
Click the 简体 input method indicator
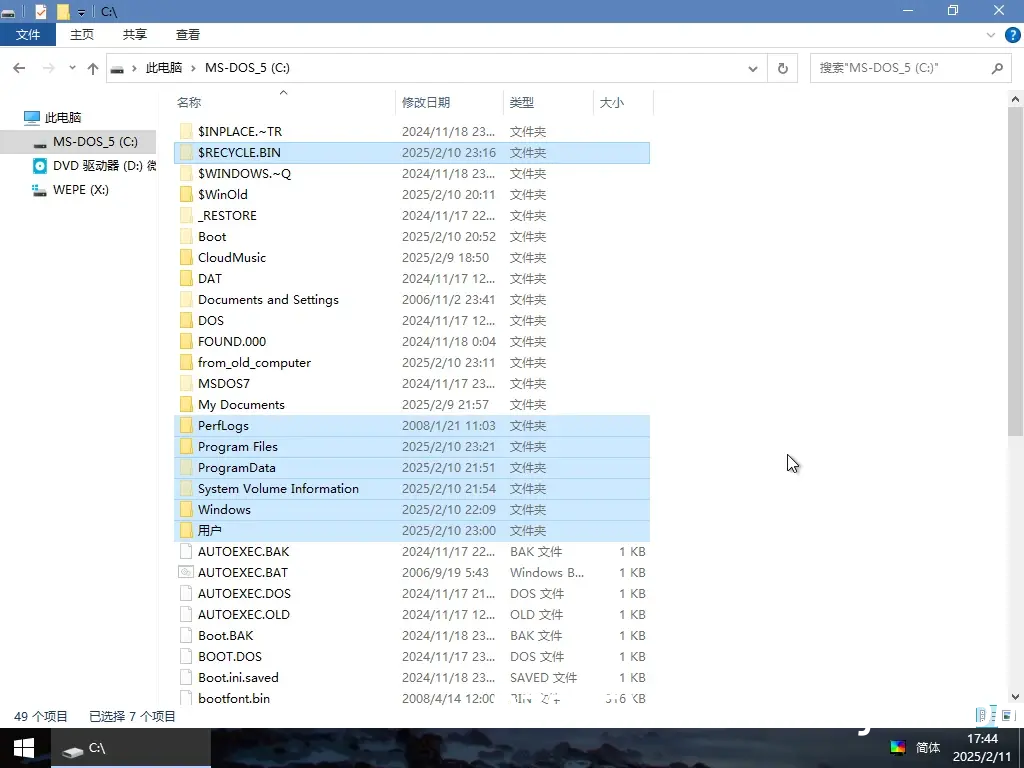pyautogui.click(x=927, y=748)
